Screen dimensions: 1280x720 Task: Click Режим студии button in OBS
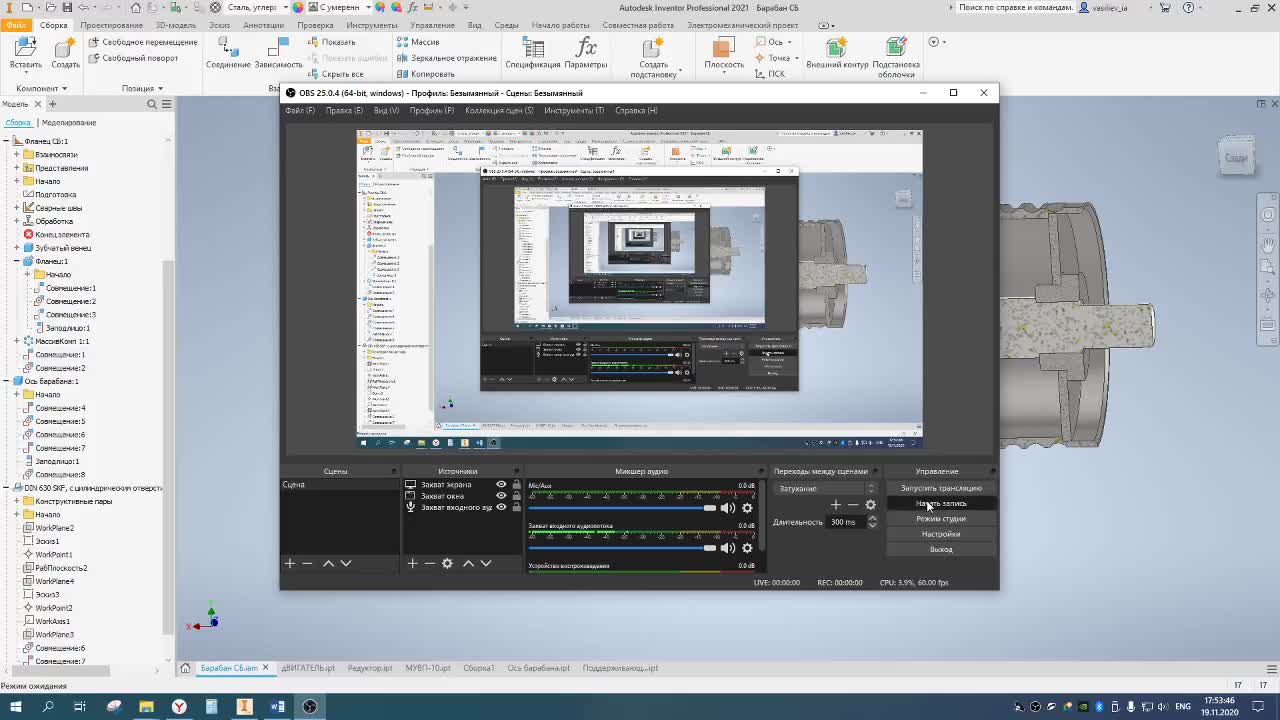941,519
